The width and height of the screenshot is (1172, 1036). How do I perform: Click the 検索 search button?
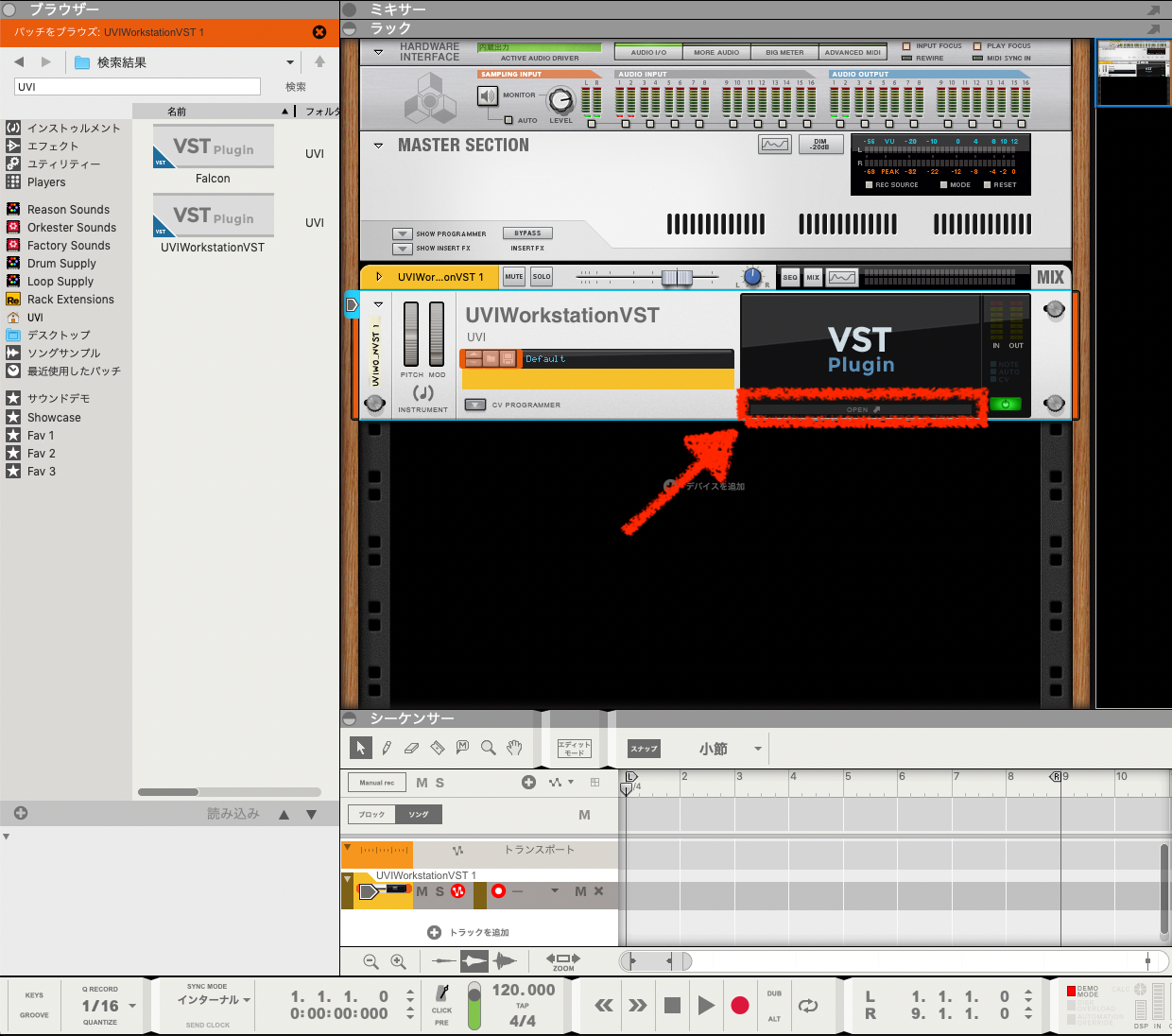[296, 86]
